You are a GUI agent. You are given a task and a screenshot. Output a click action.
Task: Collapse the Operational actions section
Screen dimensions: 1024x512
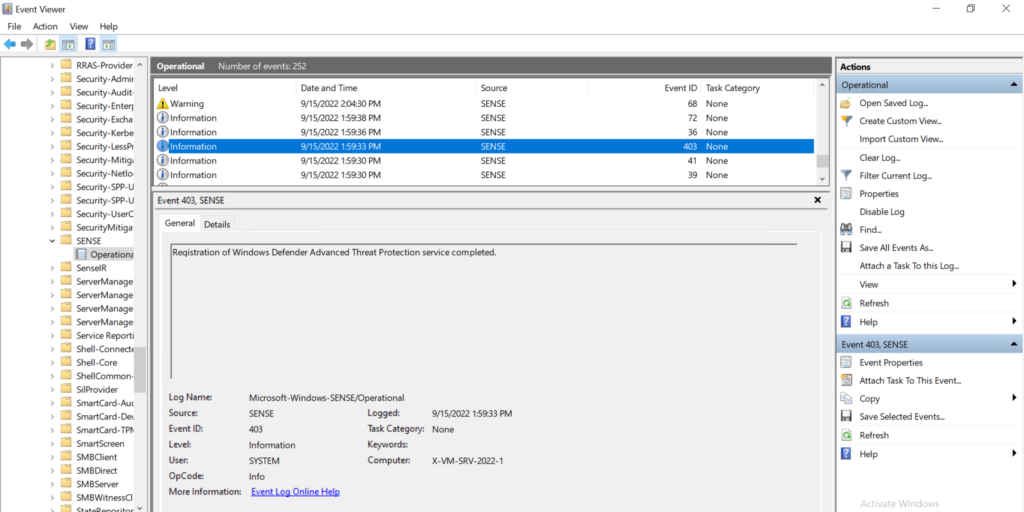coord(1013,85)
